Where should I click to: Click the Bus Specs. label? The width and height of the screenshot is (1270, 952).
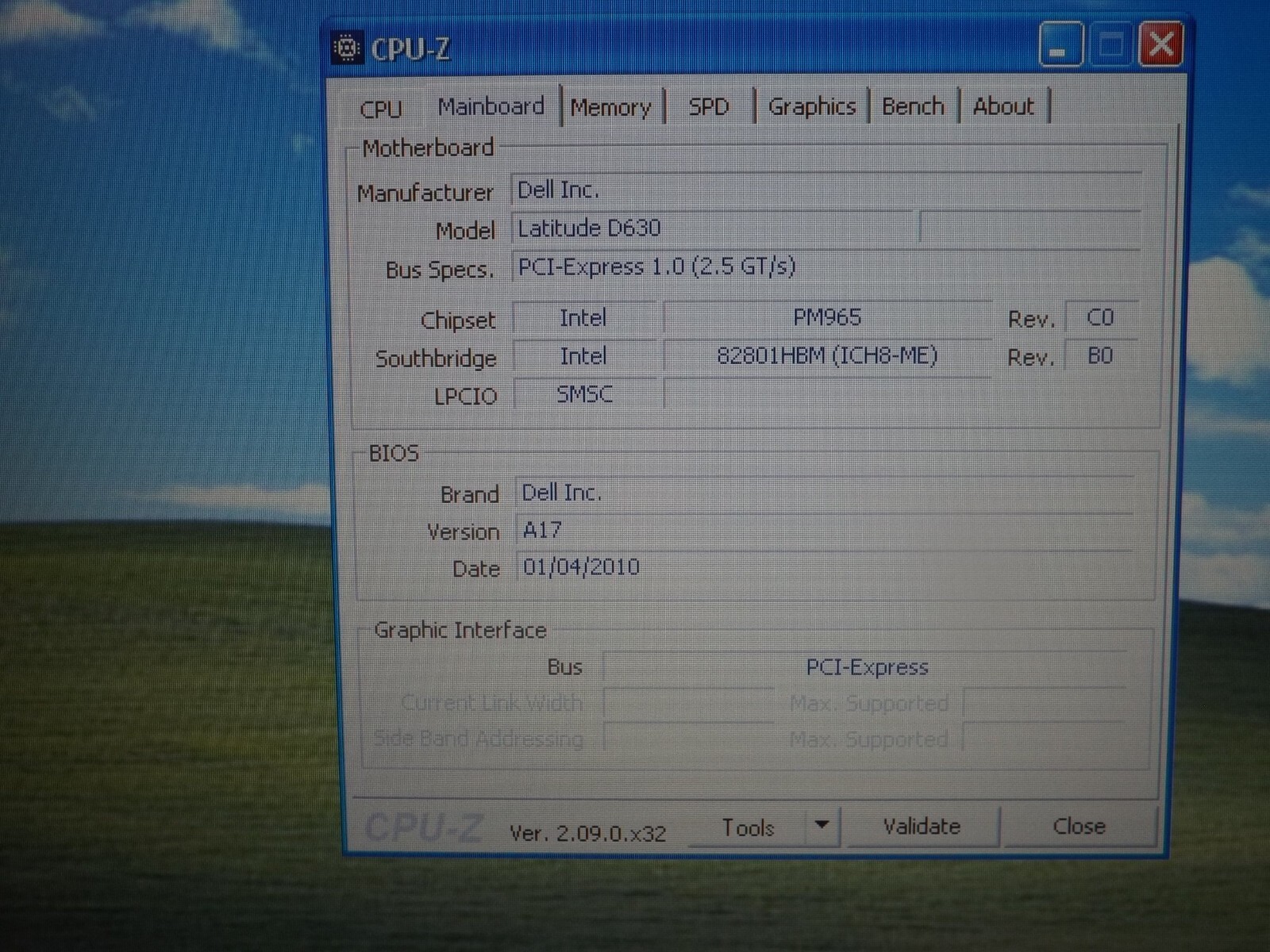tap(440, 270)
